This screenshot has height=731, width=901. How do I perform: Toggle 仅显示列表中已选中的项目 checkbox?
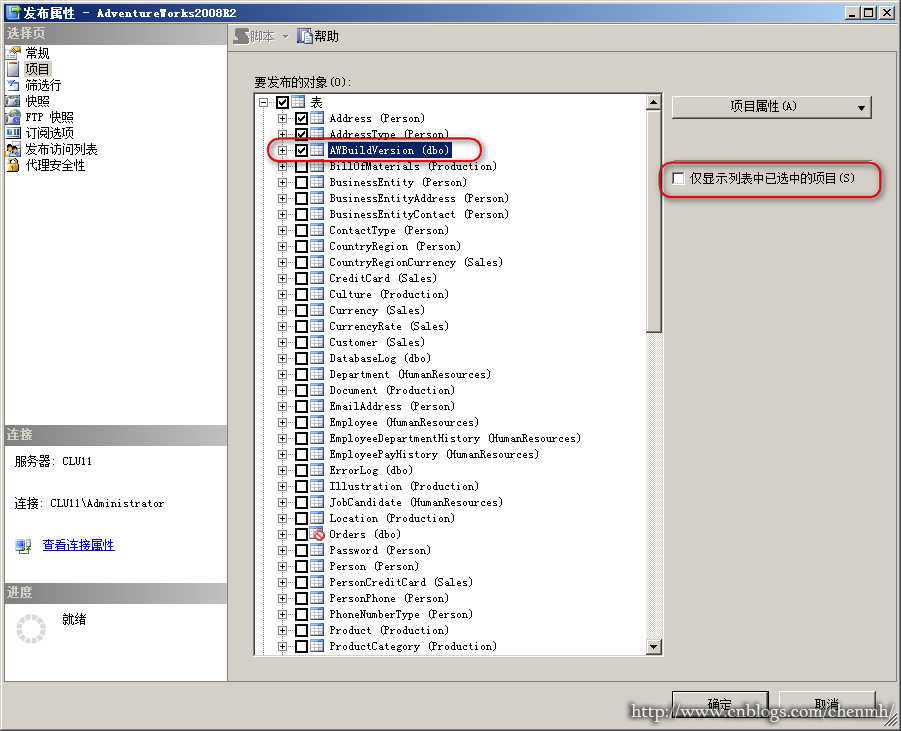[679, 178]
